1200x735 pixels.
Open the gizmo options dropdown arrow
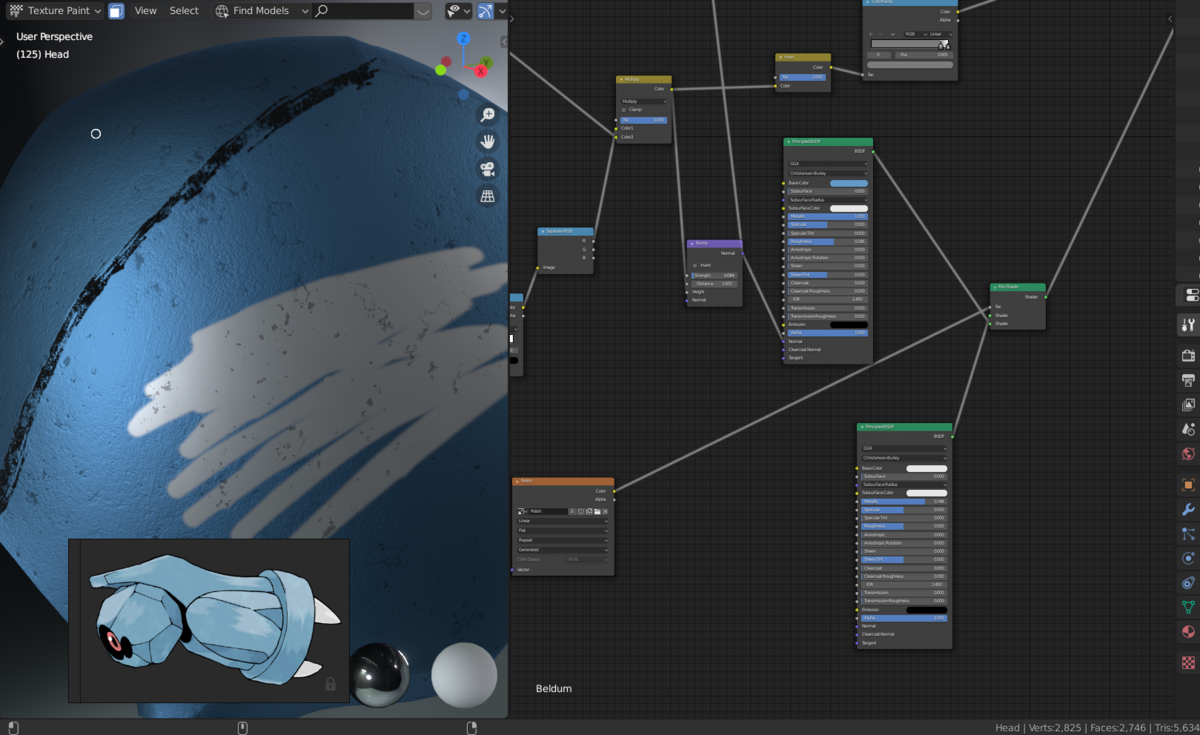(502, 11)
